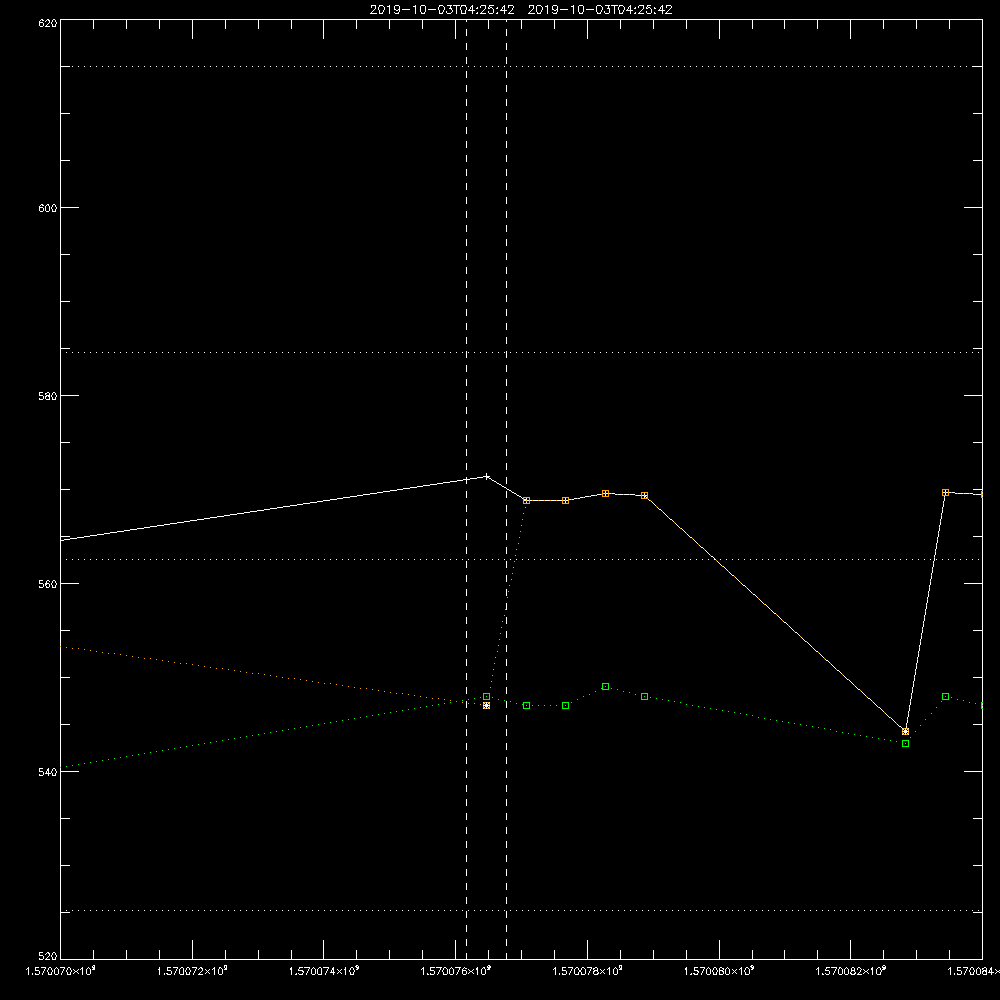Viewport: 1000px width, 1000px height.
Task: Click the y-axis label 540
Action: tap(48, 772)
